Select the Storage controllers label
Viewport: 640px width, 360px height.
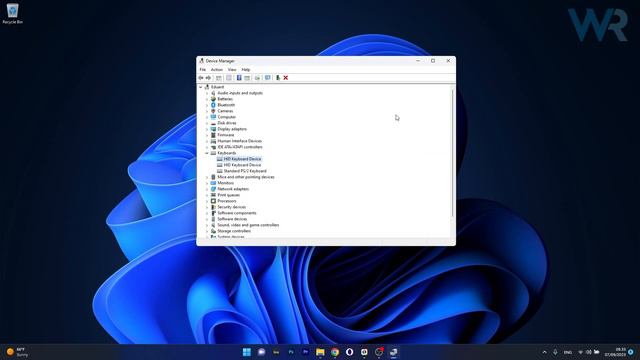click(x=234, y=231)
